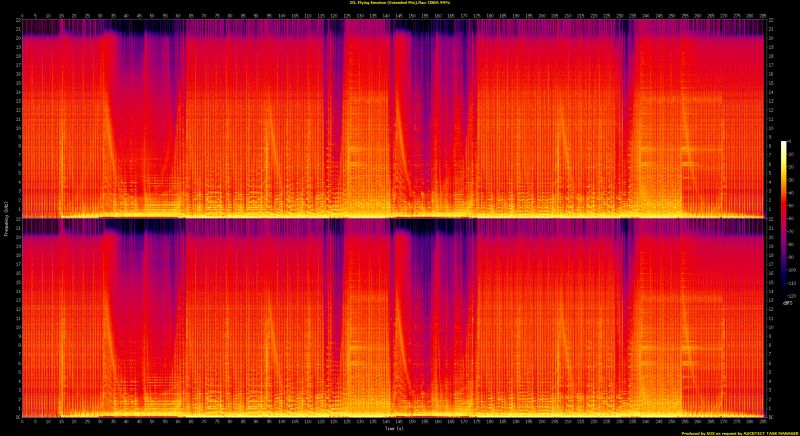Click the 0 second mark on top time axis
This screenshot has width=800, height=436.
point(21,17)
